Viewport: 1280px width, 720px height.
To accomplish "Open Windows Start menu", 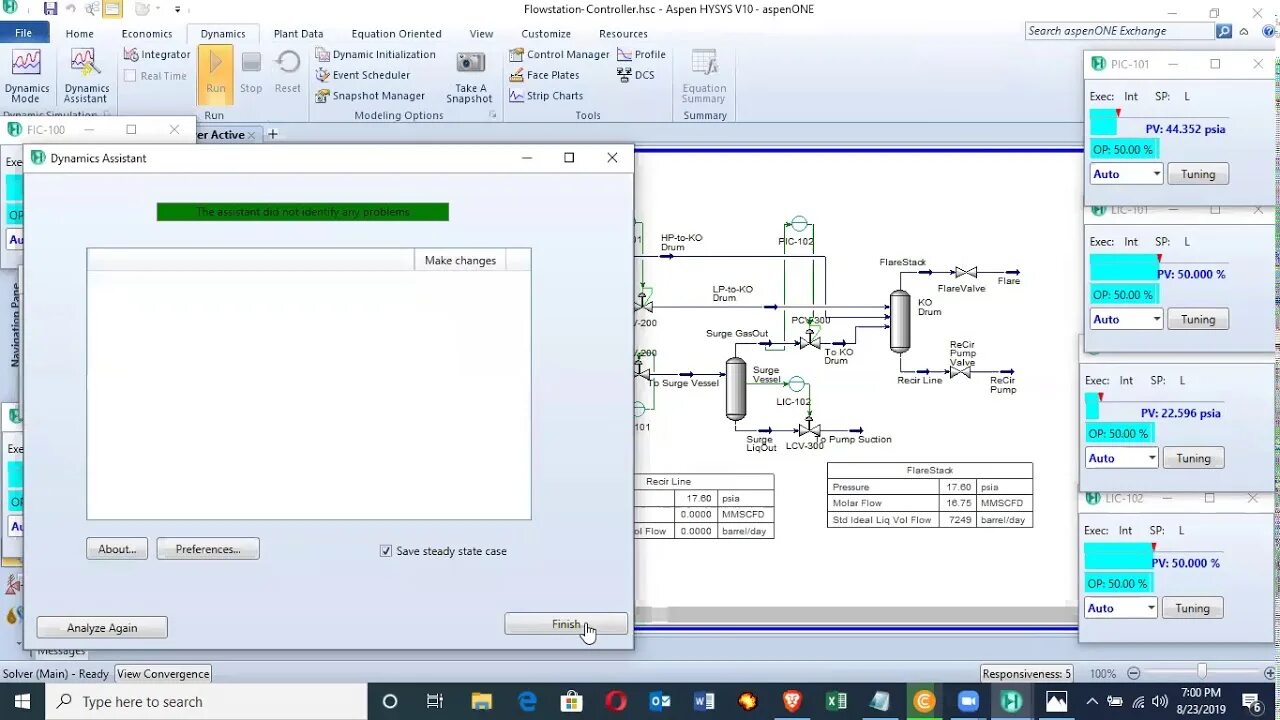I will 22,702.
